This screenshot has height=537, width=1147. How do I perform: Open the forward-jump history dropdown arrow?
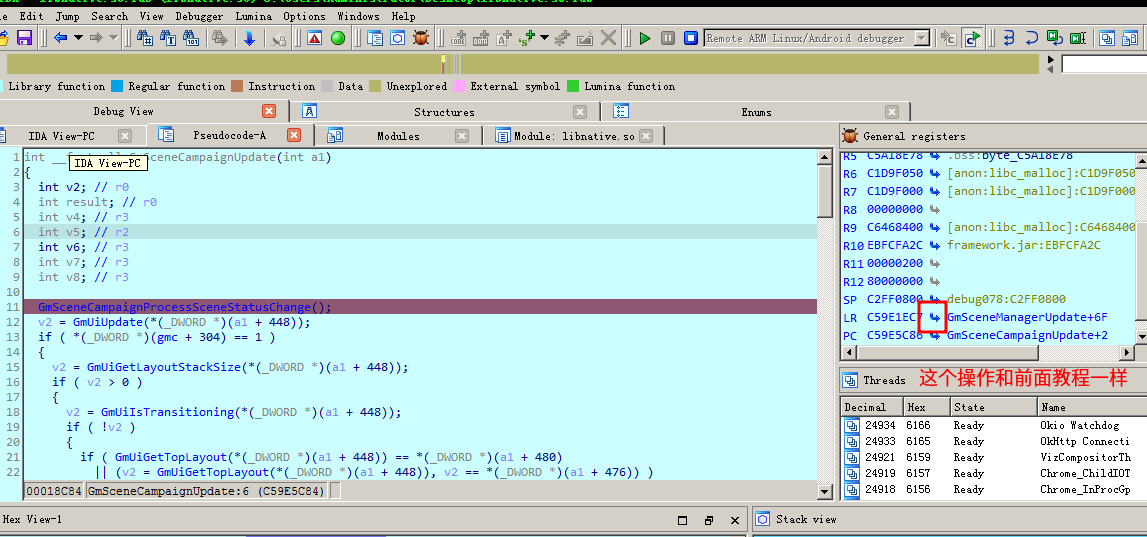[113, 38]
